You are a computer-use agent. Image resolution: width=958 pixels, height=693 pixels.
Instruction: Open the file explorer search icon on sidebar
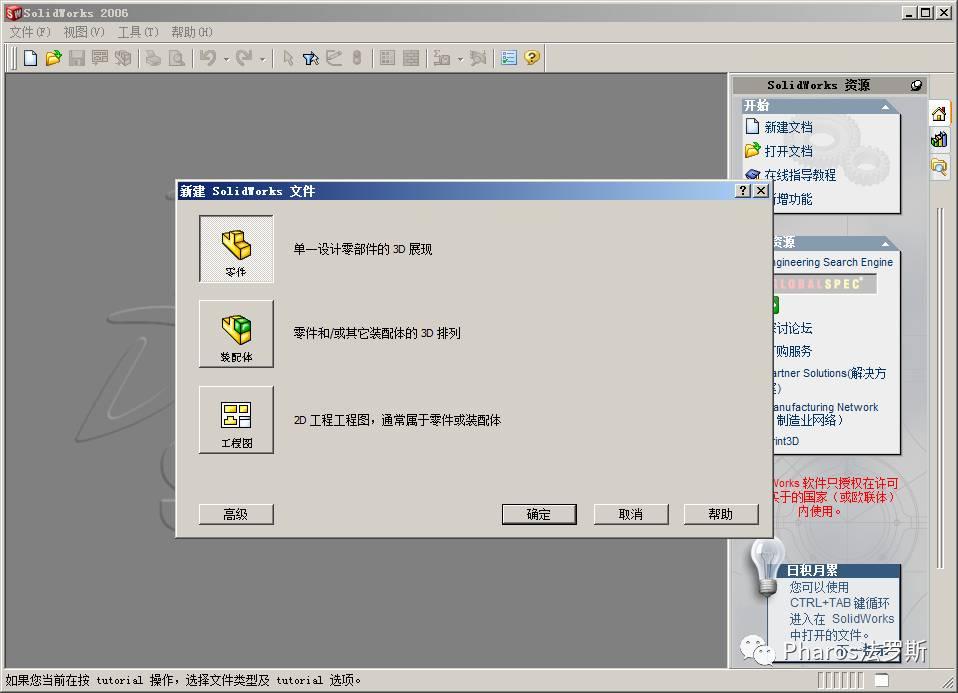tap(938, 168)
